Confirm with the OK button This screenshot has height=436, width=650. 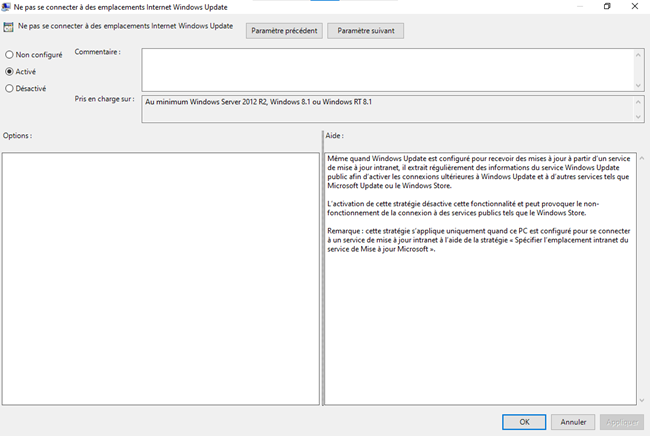(x=524, y=422)
